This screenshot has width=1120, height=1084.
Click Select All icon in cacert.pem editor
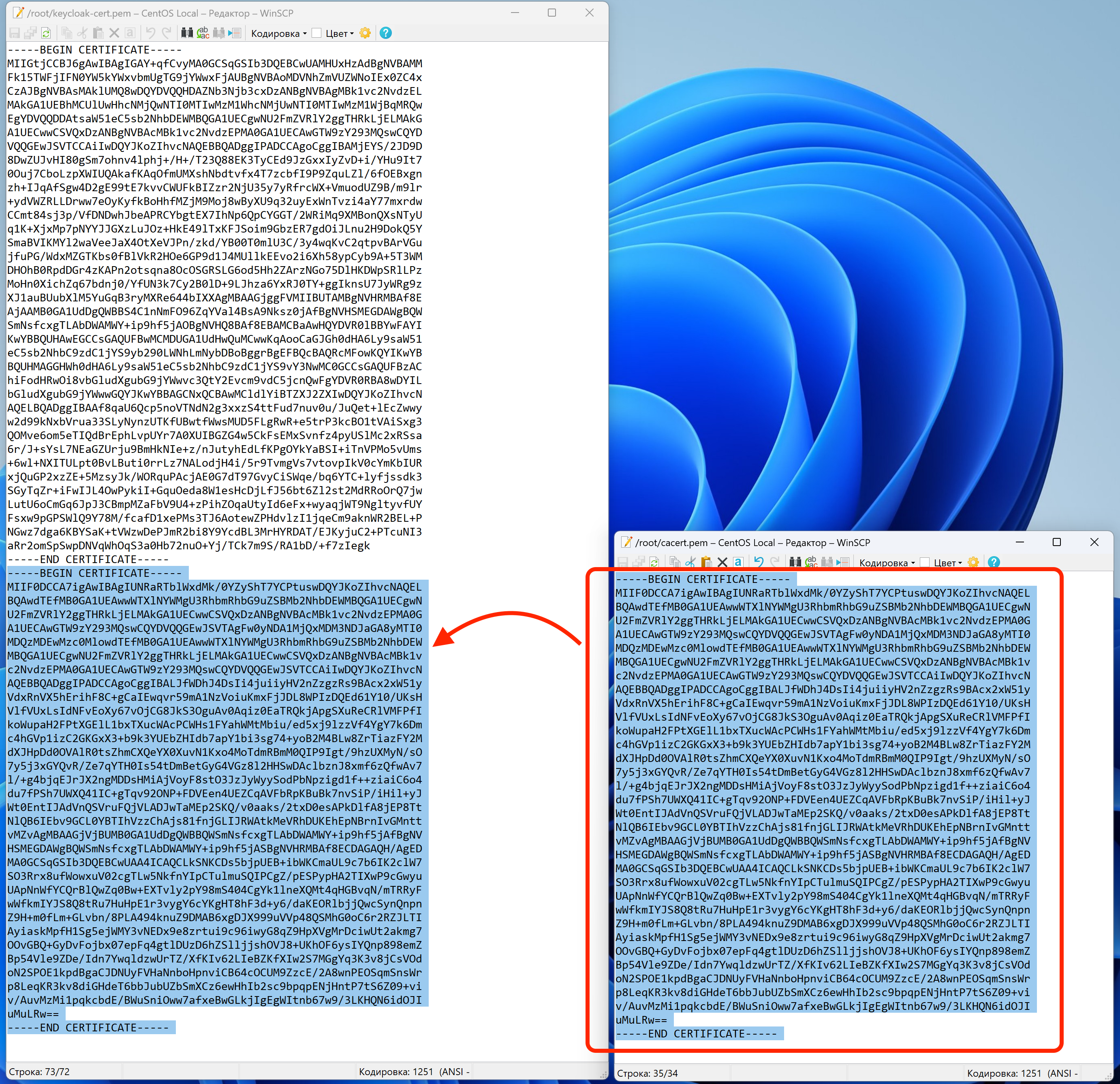[x=738, y=562]
